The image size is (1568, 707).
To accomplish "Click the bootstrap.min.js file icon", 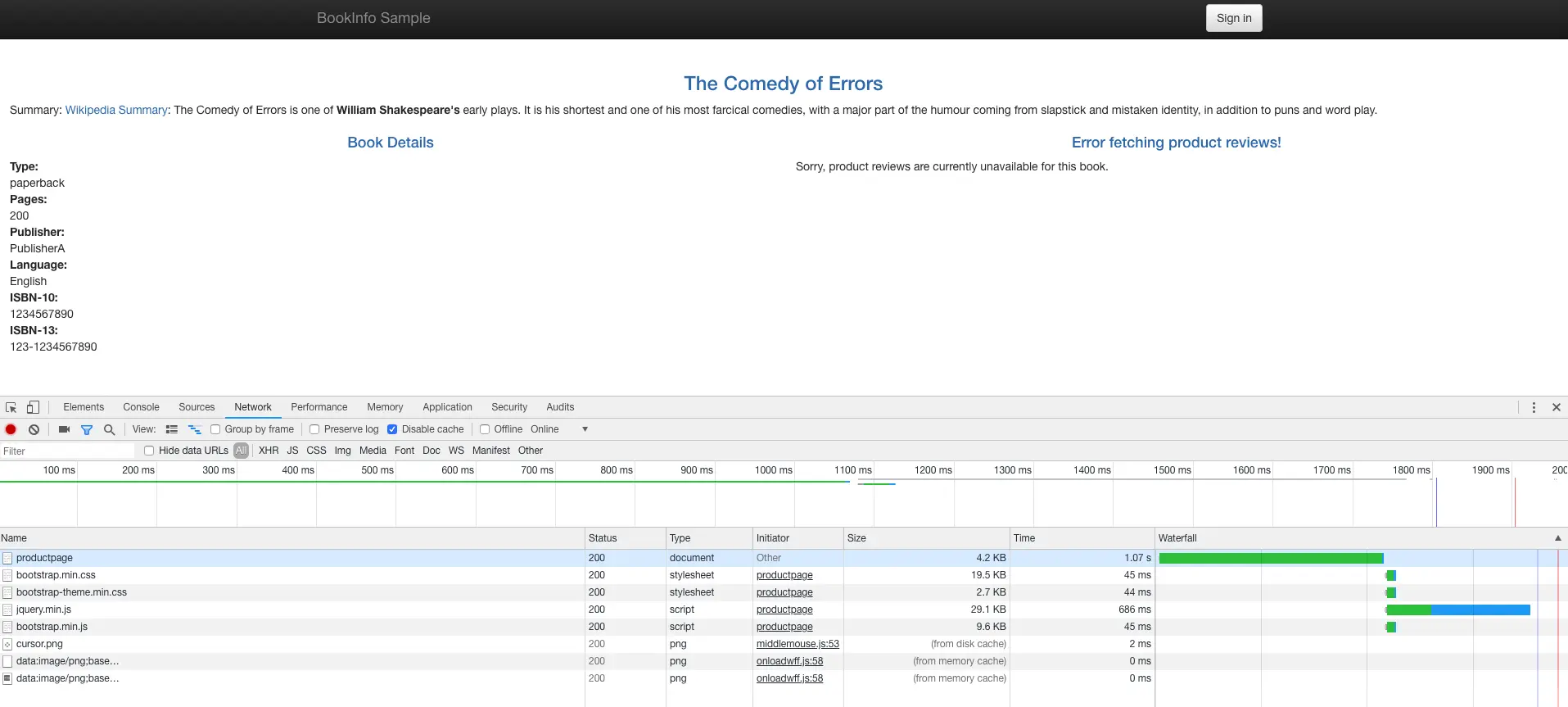I will (x=7, y=627).
